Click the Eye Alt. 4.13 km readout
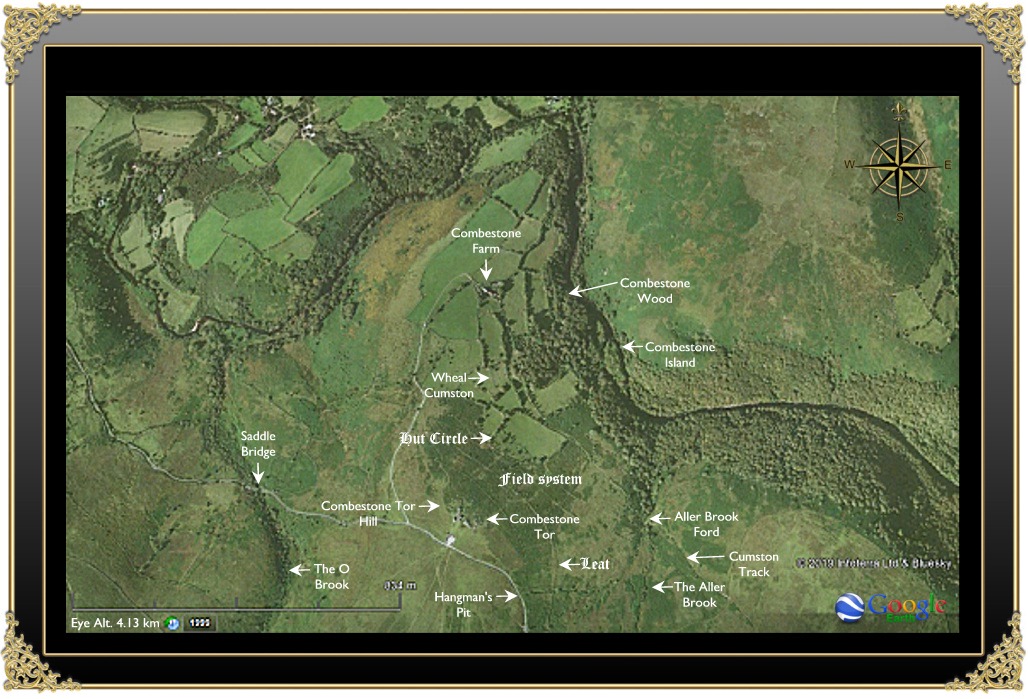This screenshot has width=1028, height=699. pyautogui.click(x=115, y=623)
